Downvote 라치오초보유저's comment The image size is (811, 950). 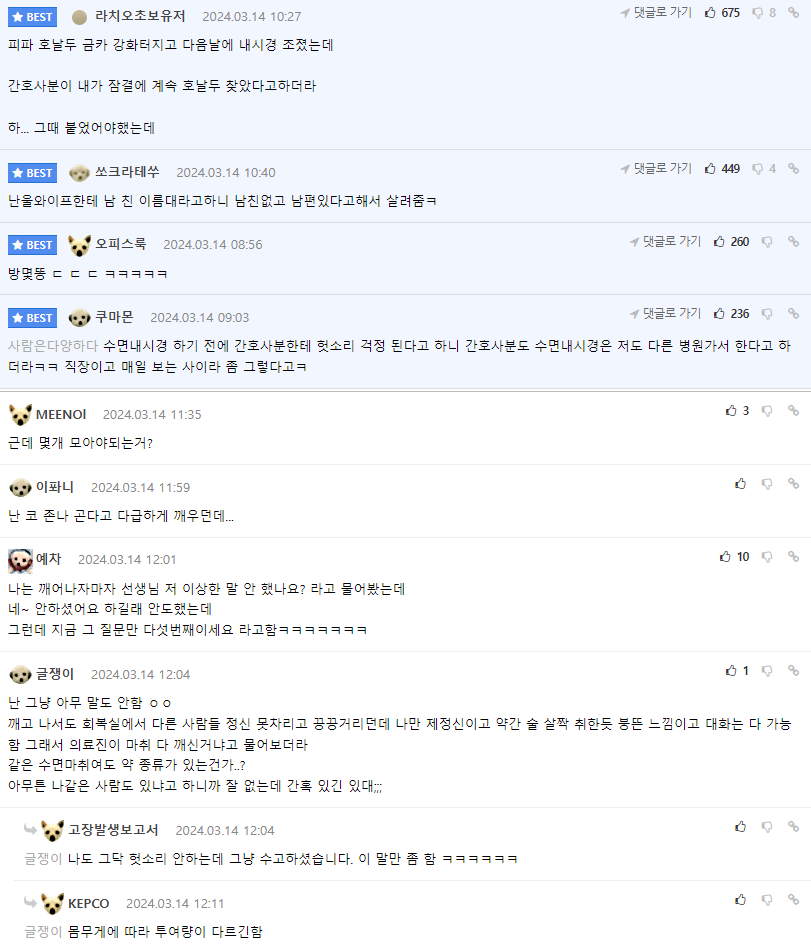[x=757, y=13]
